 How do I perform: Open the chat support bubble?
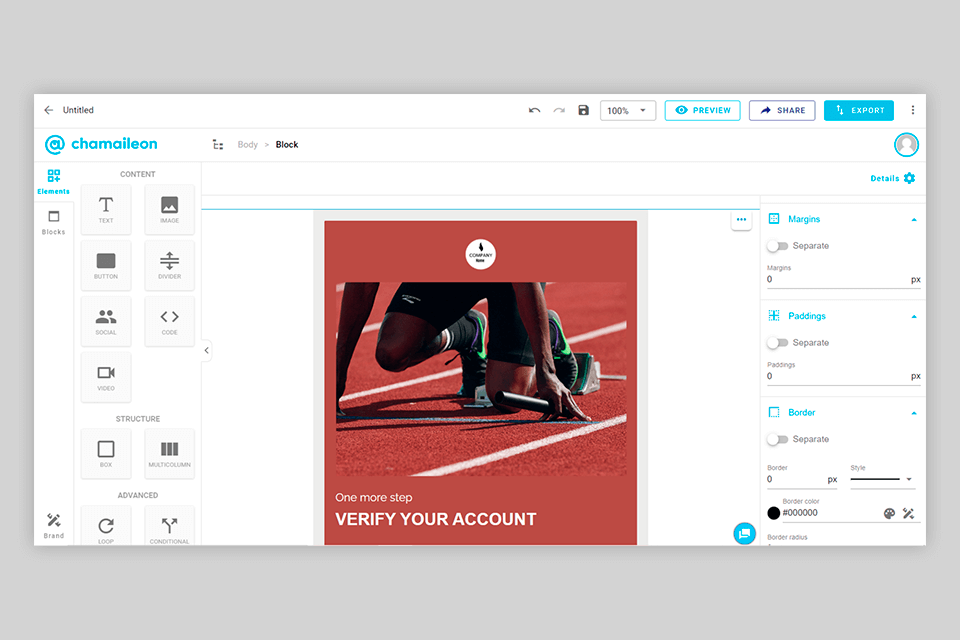744,533
